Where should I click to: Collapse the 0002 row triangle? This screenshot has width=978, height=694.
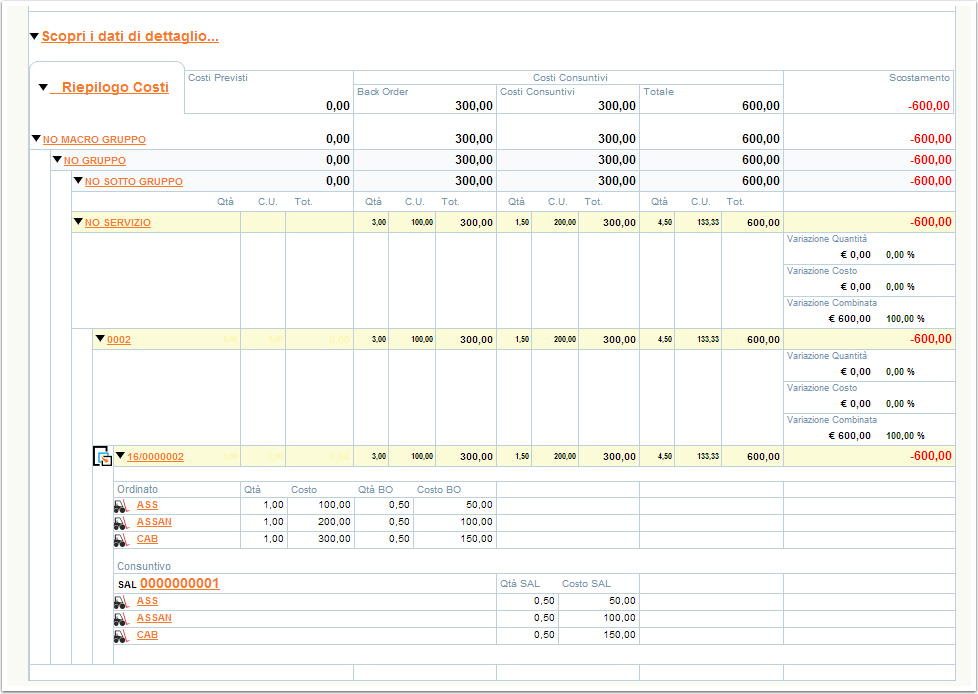click(x=100, y=339)
